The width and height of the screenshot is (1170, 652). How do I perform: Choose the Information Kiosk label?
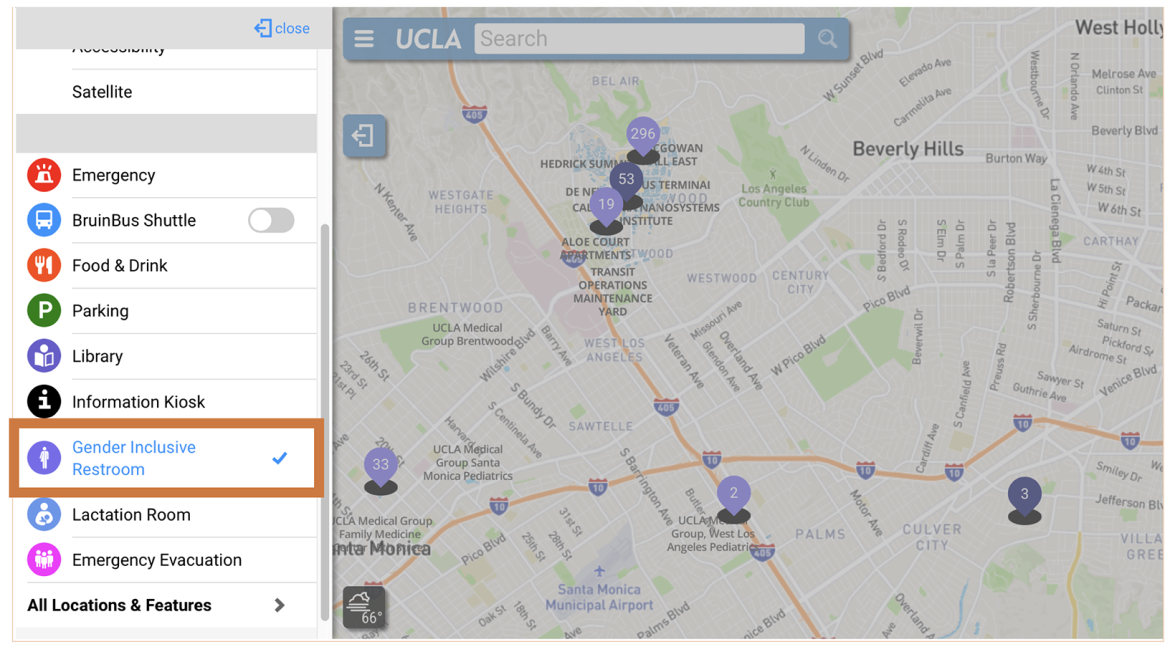tap(138, 402)
